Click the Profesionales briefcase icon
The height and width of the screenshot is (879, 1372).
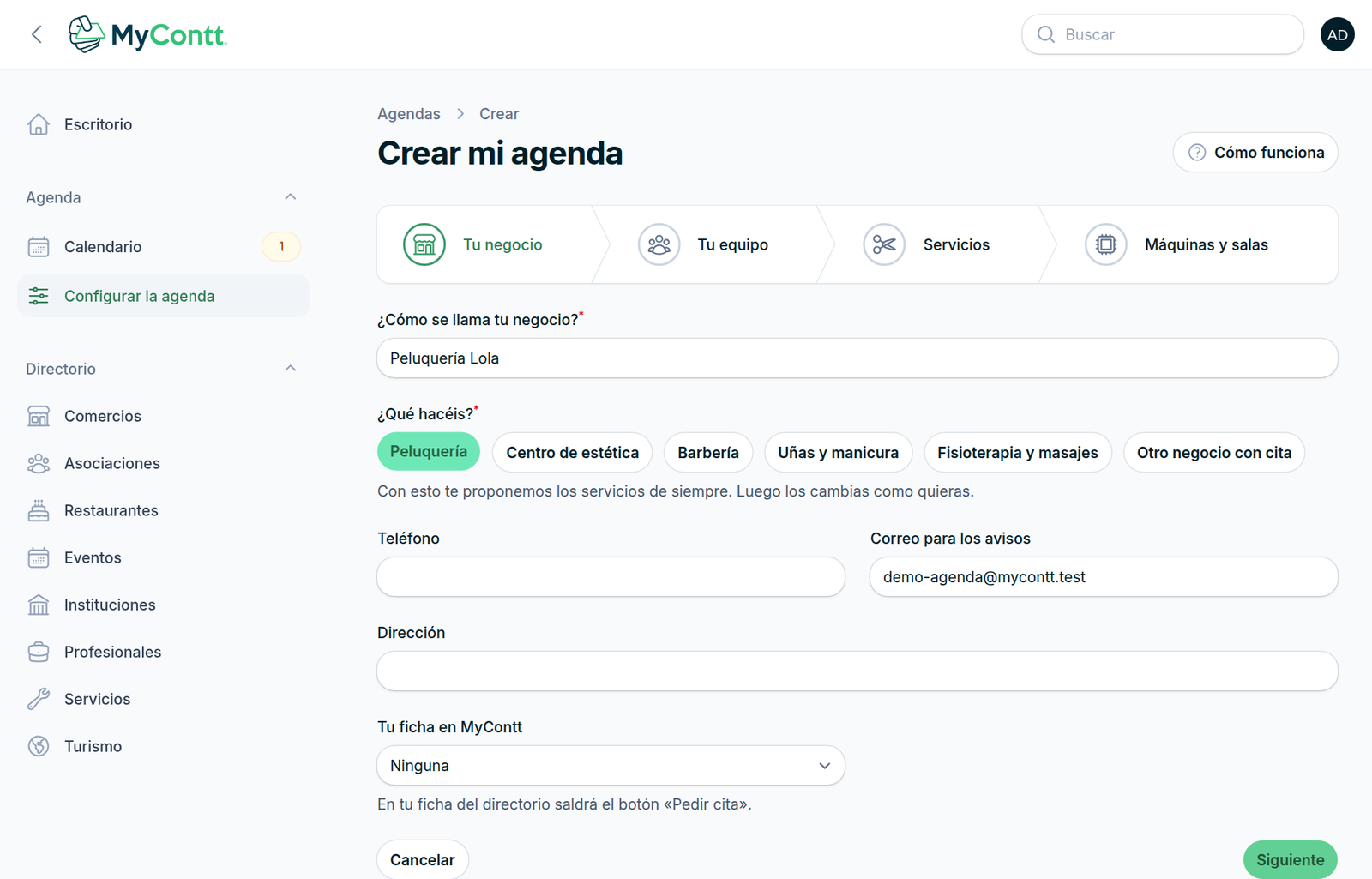(39, 652)
